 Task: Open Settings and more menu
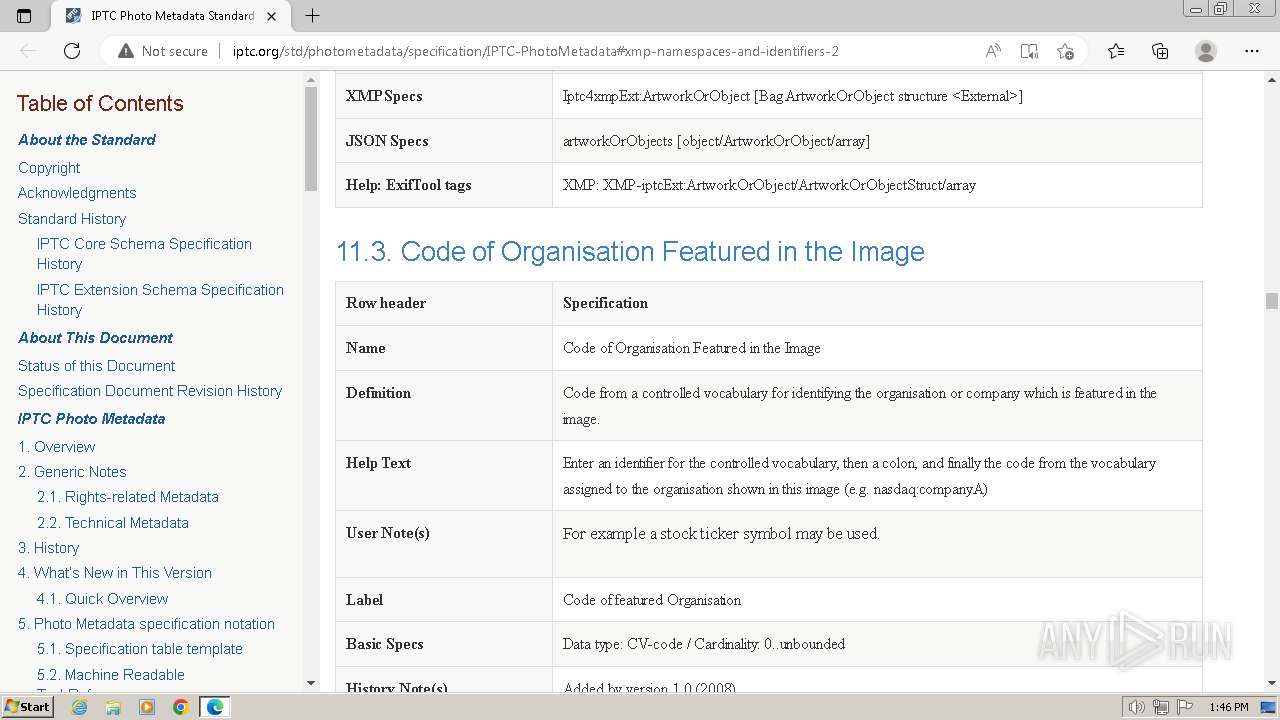pyautogui.click(x=1252, y=51)
